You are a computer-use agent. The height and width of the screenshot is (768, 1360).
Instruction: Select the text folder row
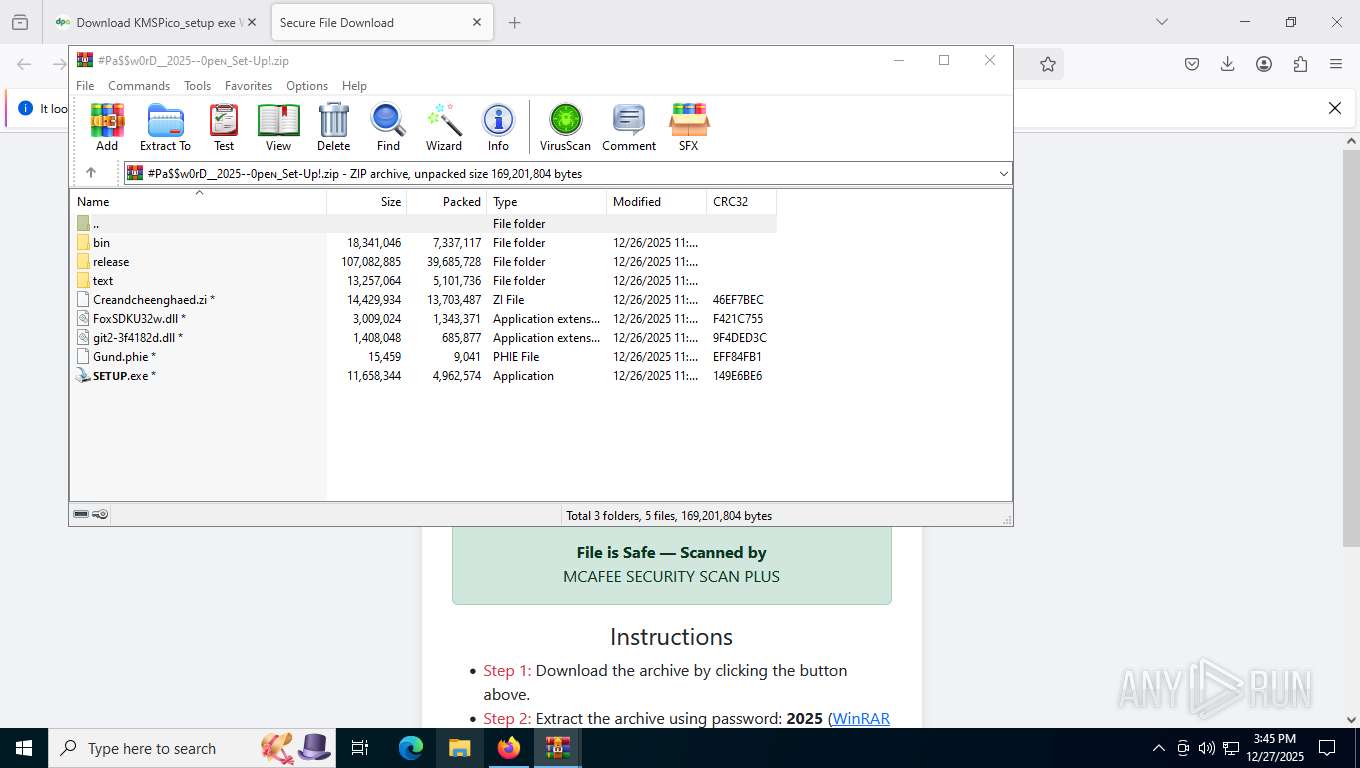[x=423, y=281]
